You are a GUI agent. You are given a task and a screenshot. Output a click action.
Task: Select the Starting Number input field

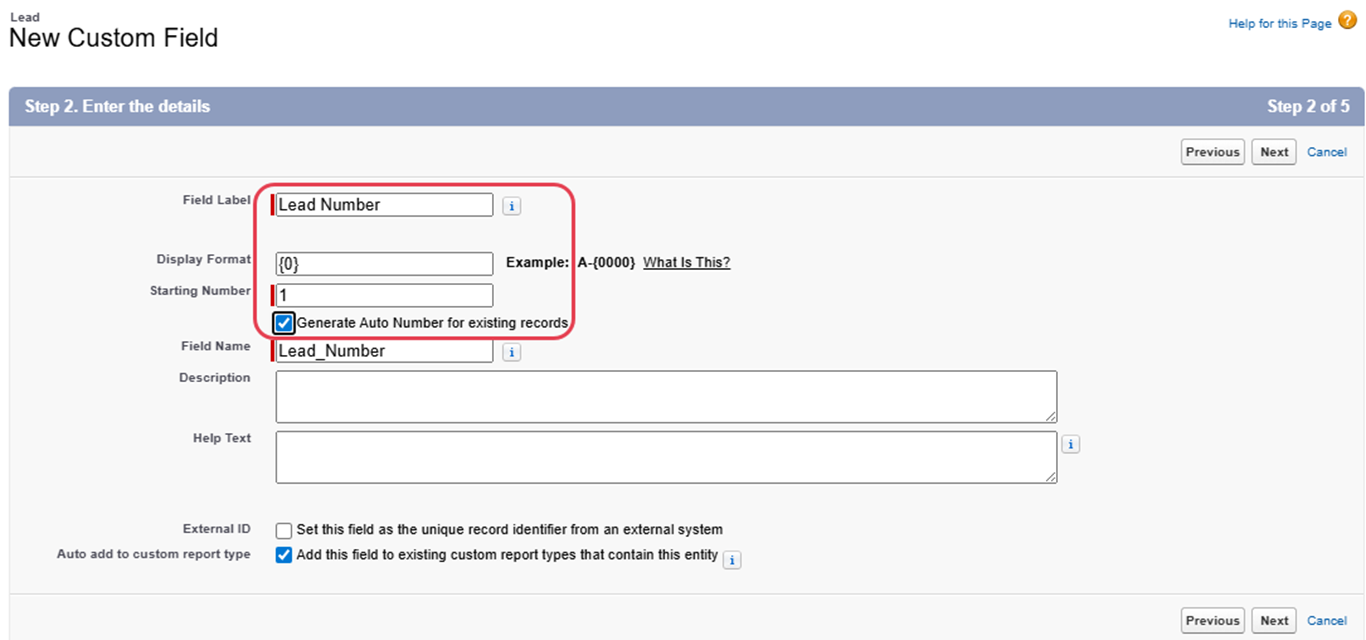coord(384,295)
